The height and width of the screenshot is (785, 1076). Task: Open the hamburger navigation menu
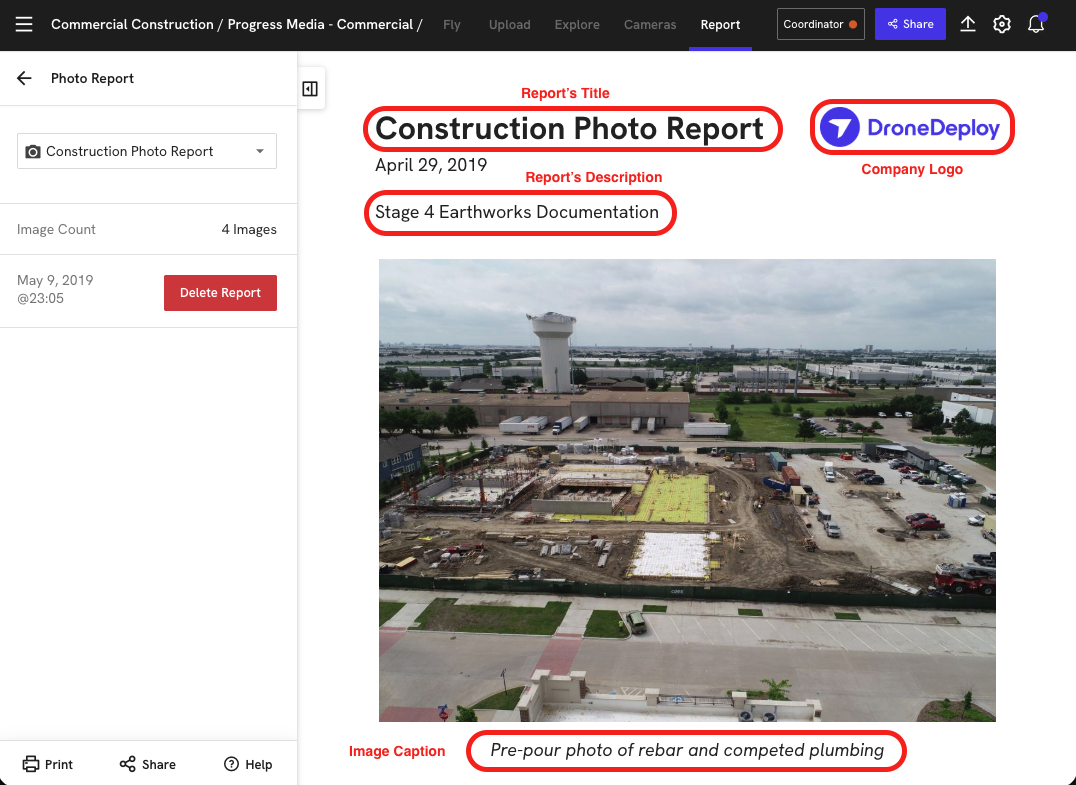(x=24, y=24)
